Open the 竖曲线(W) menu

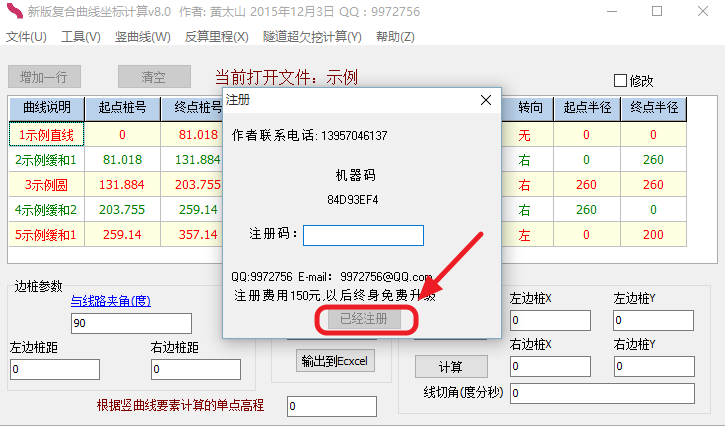pyautogui.click(x=143, y=37)
